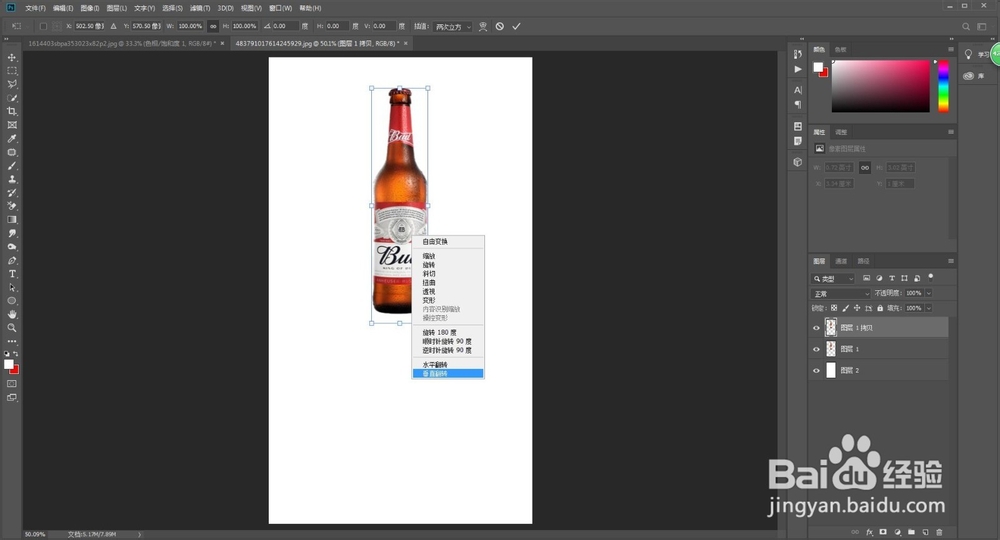Toggle the reference point checkbox in options bar
Image resolution: width=1000 pixels, height=540 pixels.
43,26
